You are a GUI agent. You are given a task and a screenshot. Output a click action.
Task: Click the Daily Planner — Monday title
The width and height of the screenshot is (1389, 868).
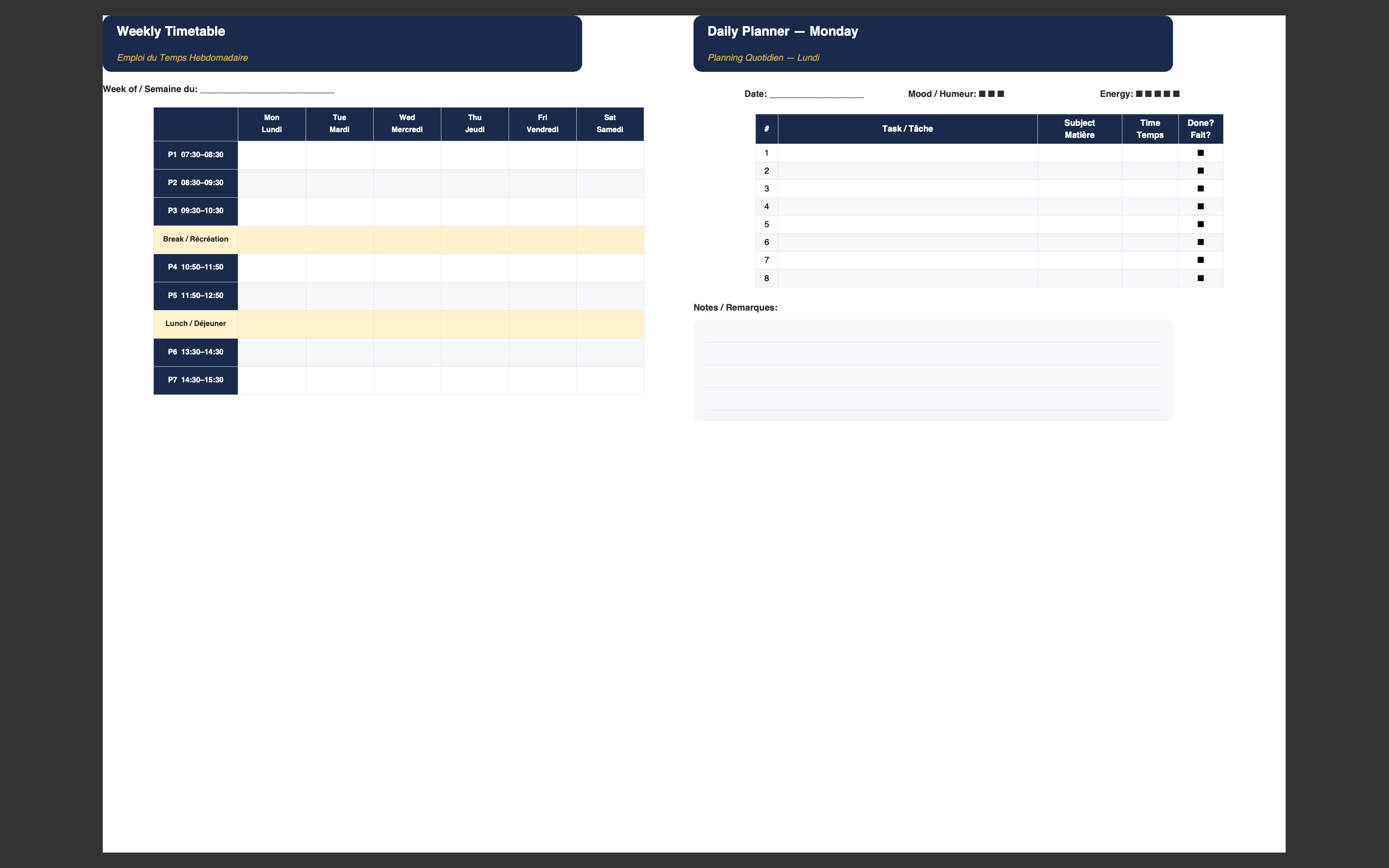pos(782,31)
